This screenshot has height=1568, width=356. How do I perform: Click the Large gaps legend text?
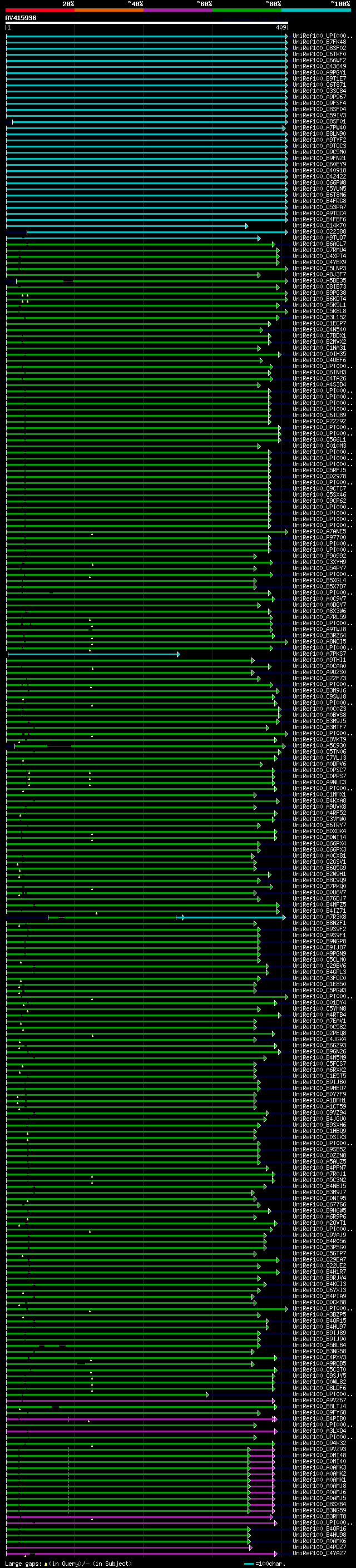coord(68,1563)
